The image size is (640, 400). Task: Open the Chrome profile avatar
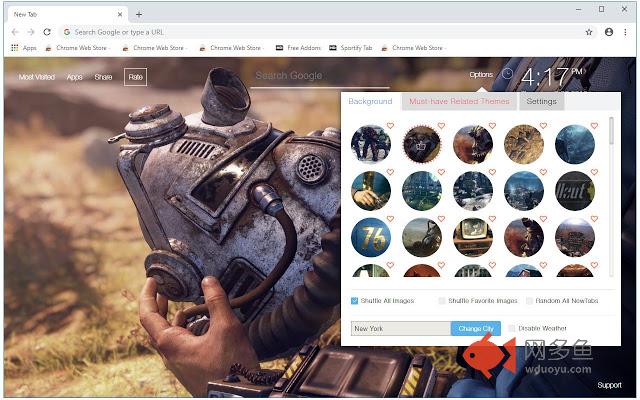(x=609, y=32)
